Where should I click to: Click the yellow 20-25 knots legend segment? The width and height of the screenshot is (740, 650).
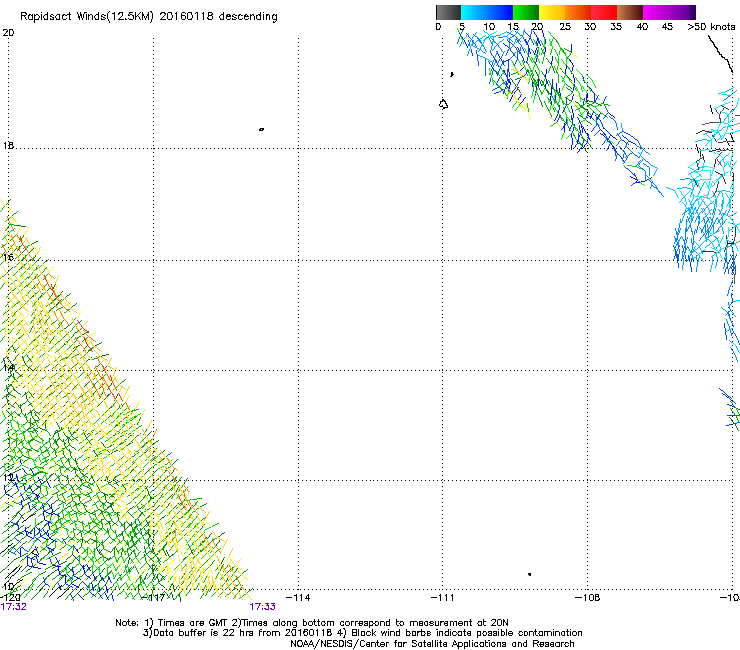[x=552, y=12]
